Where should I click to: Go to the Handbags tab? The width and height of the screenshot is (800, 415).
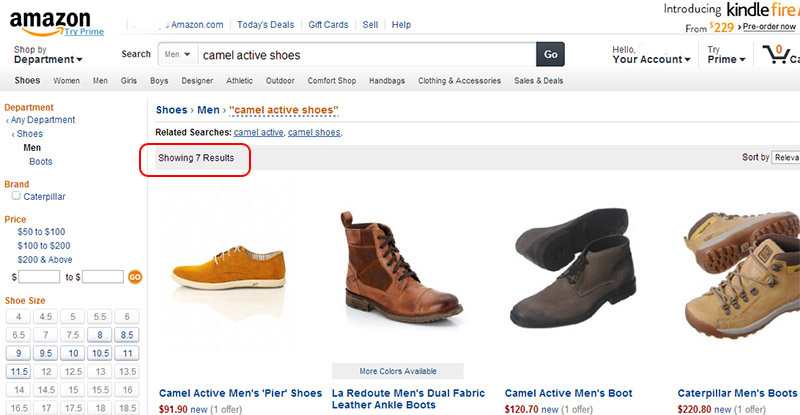click(x=387, y=81)
